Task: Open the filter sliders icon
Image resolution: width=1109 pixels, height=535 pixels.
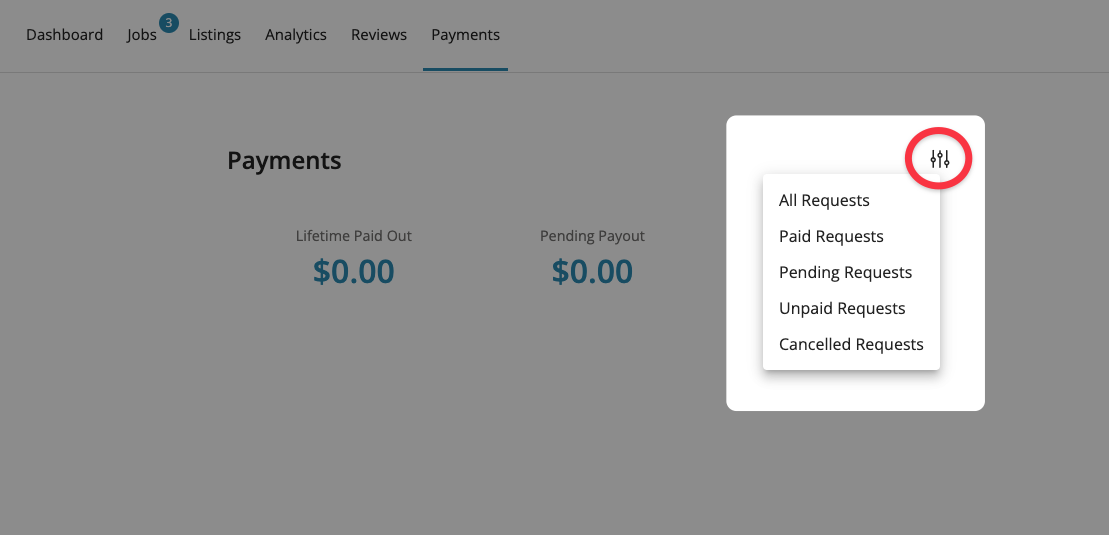Action: pos(939,158)
